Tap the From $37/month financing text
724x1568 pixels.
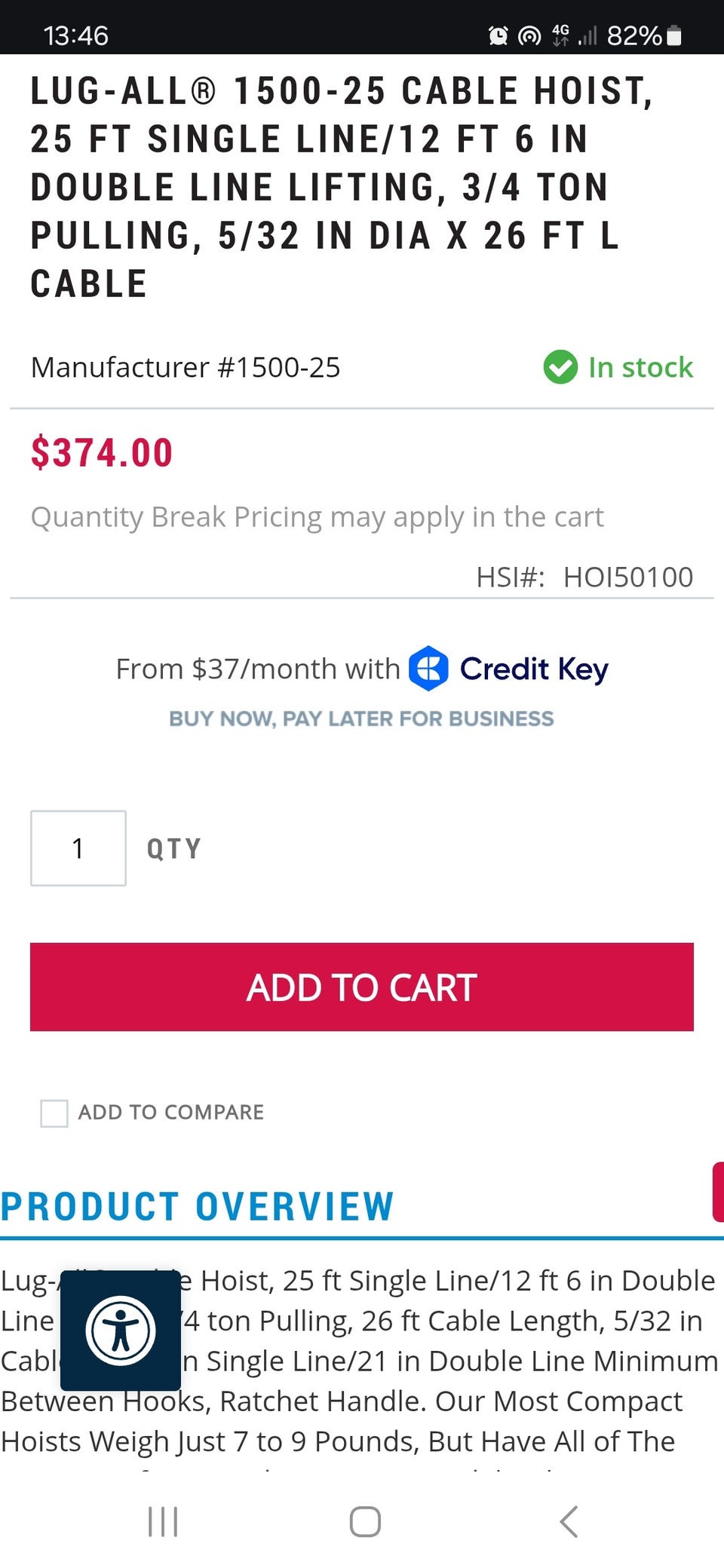point(257,669)
